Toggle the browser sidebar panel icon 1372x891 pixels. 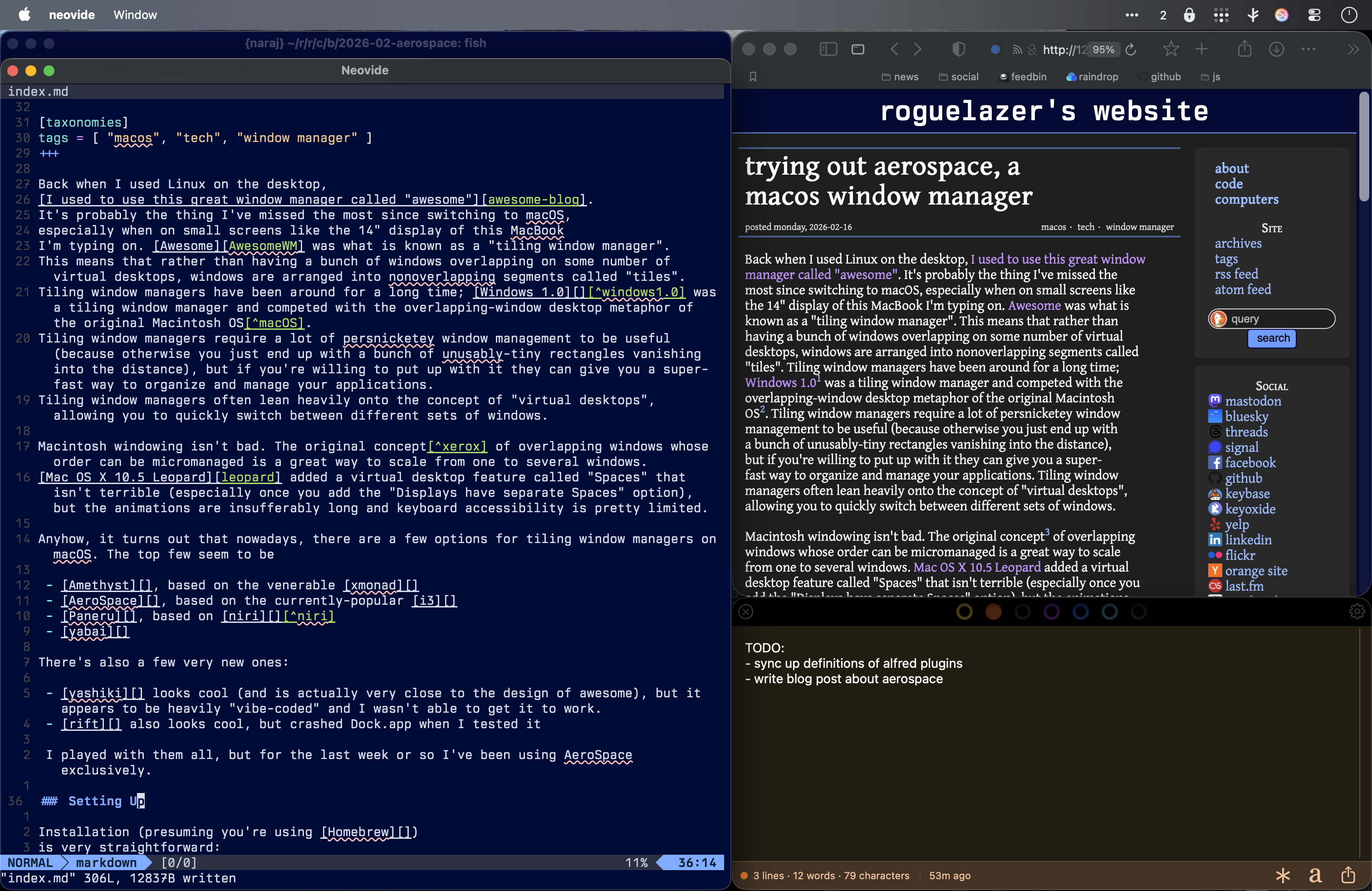828,49
